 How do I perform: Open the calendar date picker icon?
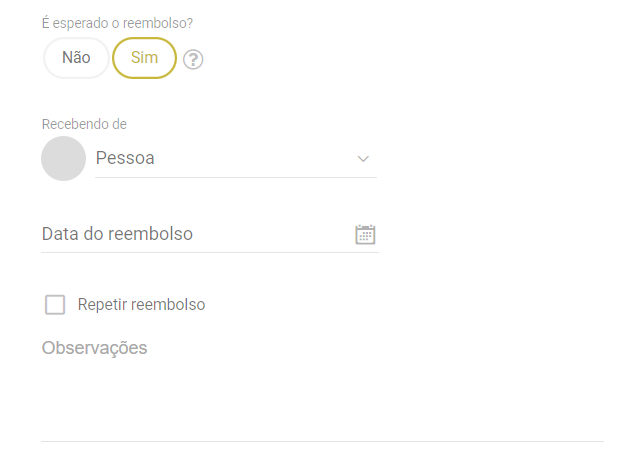click(x=365, y=234)
